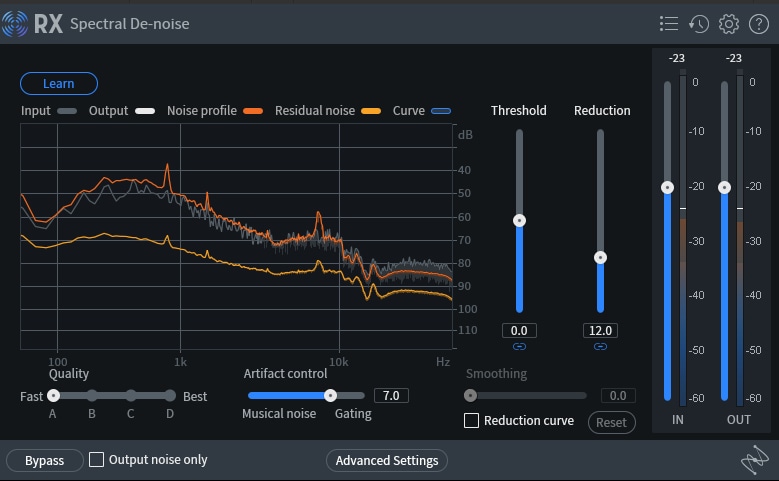779x481 pixels.
Task: Click the Artifact control slider handle
Action: 330,396
